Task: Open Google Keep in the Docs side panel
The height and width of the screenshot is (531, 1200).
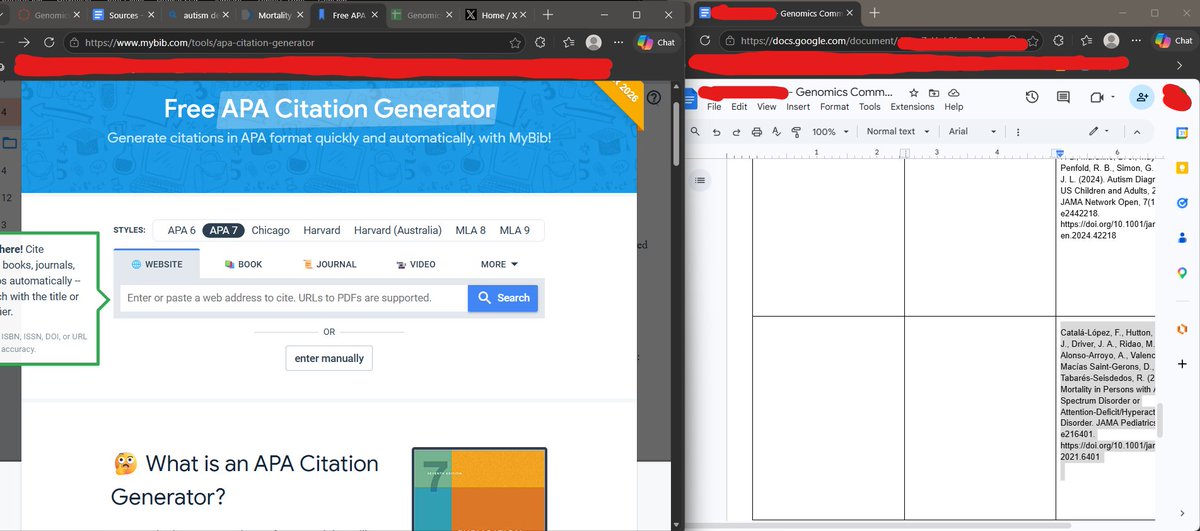Action: pos(1181,167)
